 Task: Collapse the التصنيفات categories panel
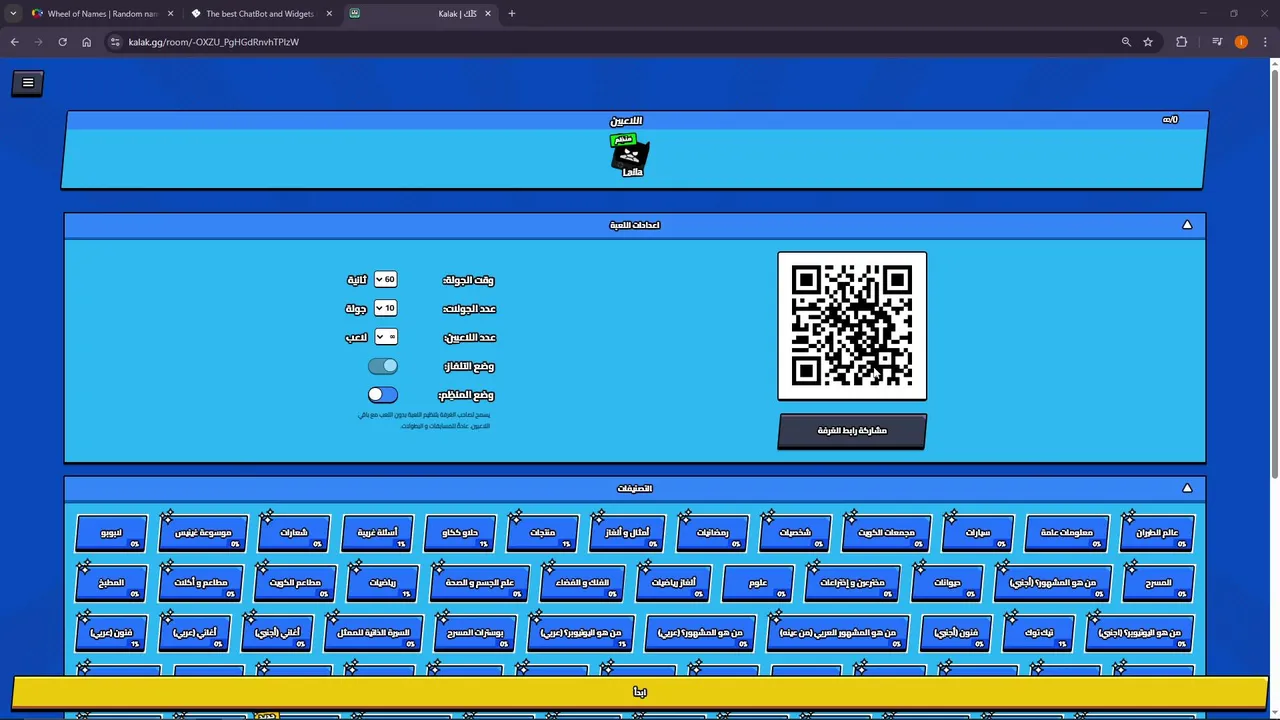[x=1187, y=488]
